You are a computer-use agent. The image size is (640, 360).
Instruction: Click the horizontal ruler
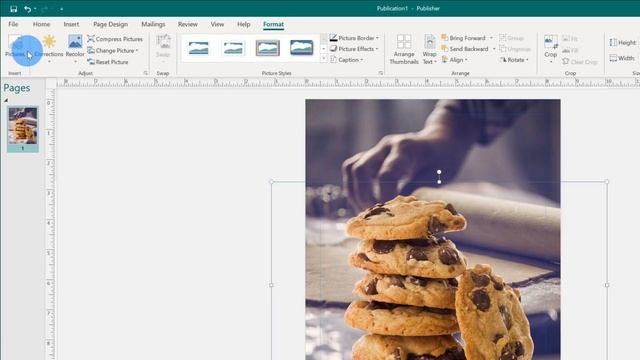[347, 82]
